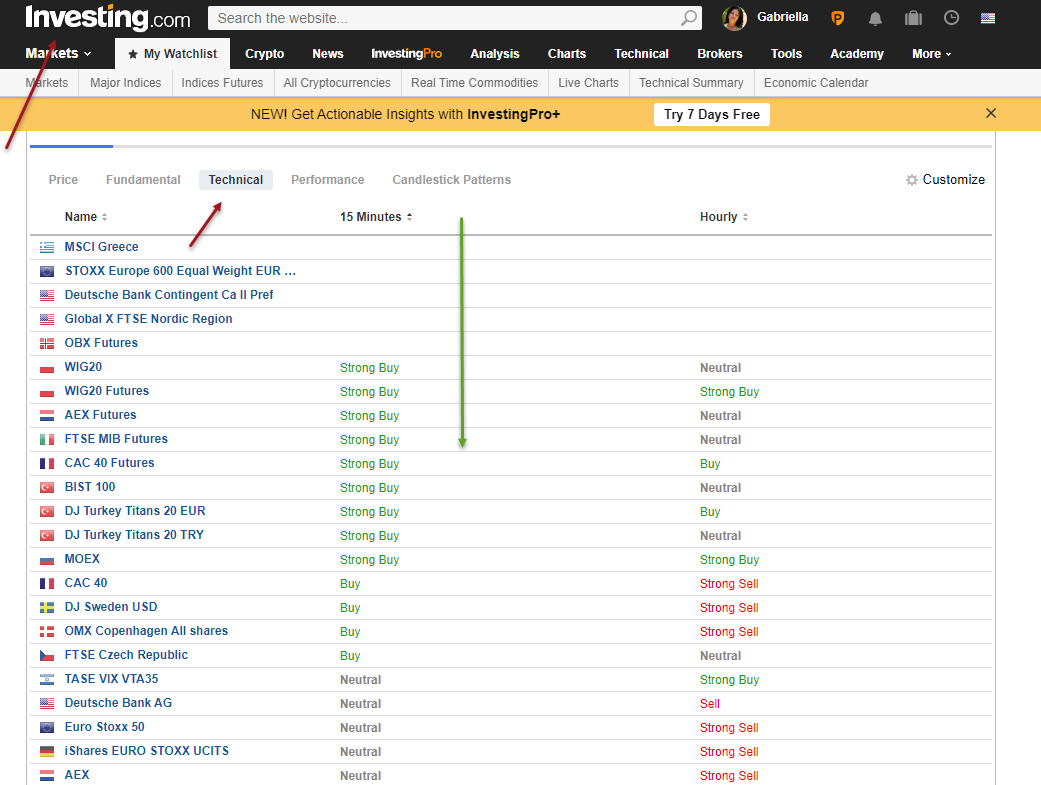
Task: Expand the Markets dropdown menu
Action: 58,53
